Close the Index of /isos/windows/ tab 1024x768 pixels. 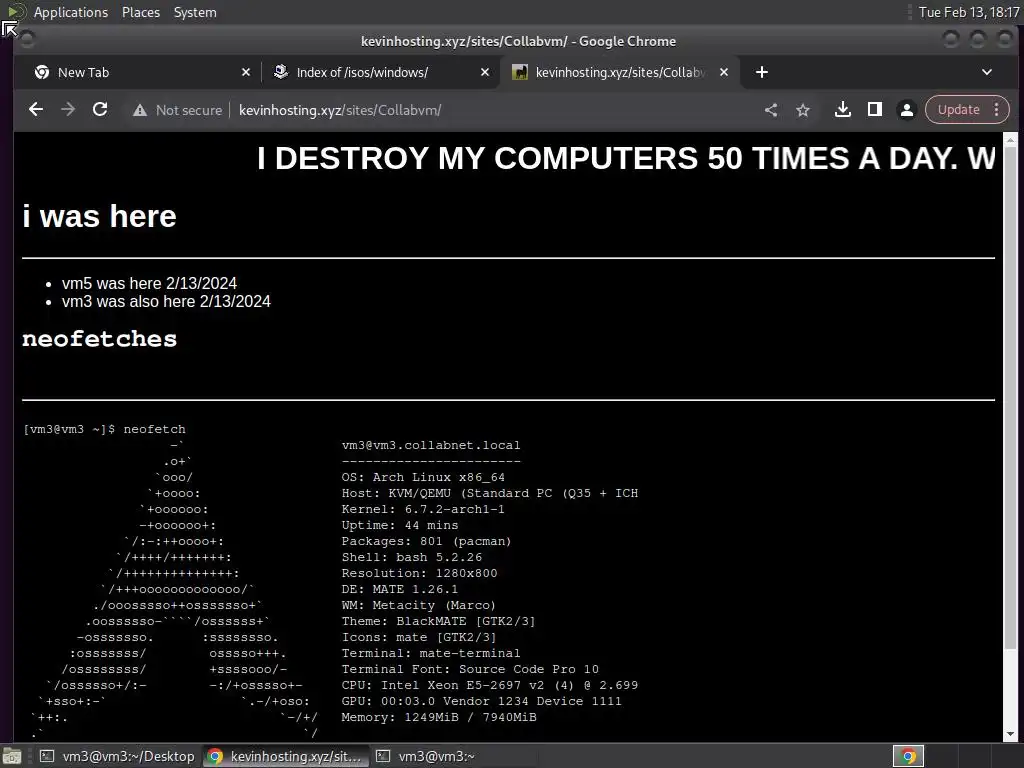coord(485,72)
